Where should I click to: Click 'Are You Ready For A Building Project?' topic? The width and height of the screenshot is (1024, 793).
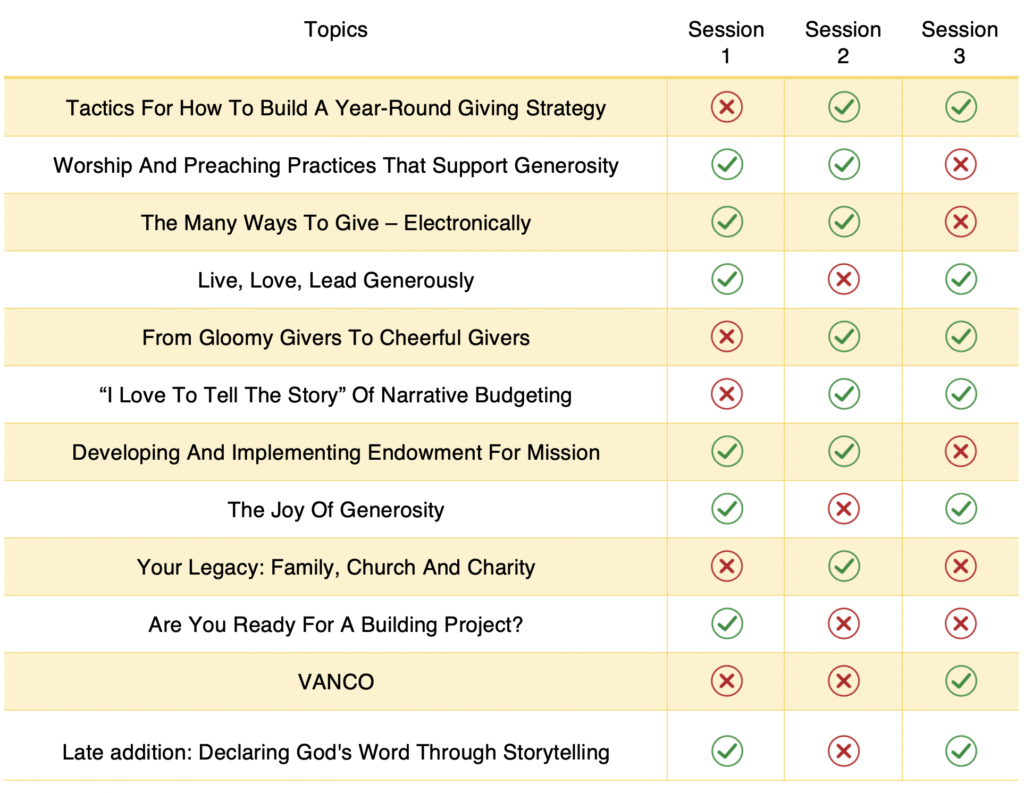click(336, 624)
